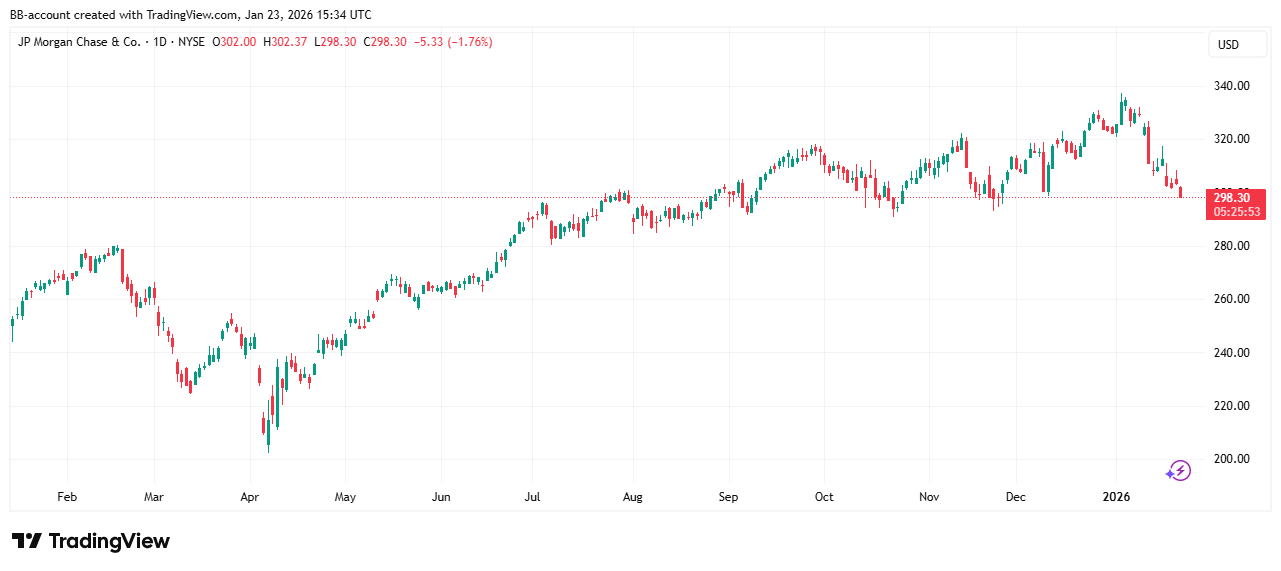Click the open value O302.00 in legend
Viewport: 1281px width, 571px height.
coord(235,42)
